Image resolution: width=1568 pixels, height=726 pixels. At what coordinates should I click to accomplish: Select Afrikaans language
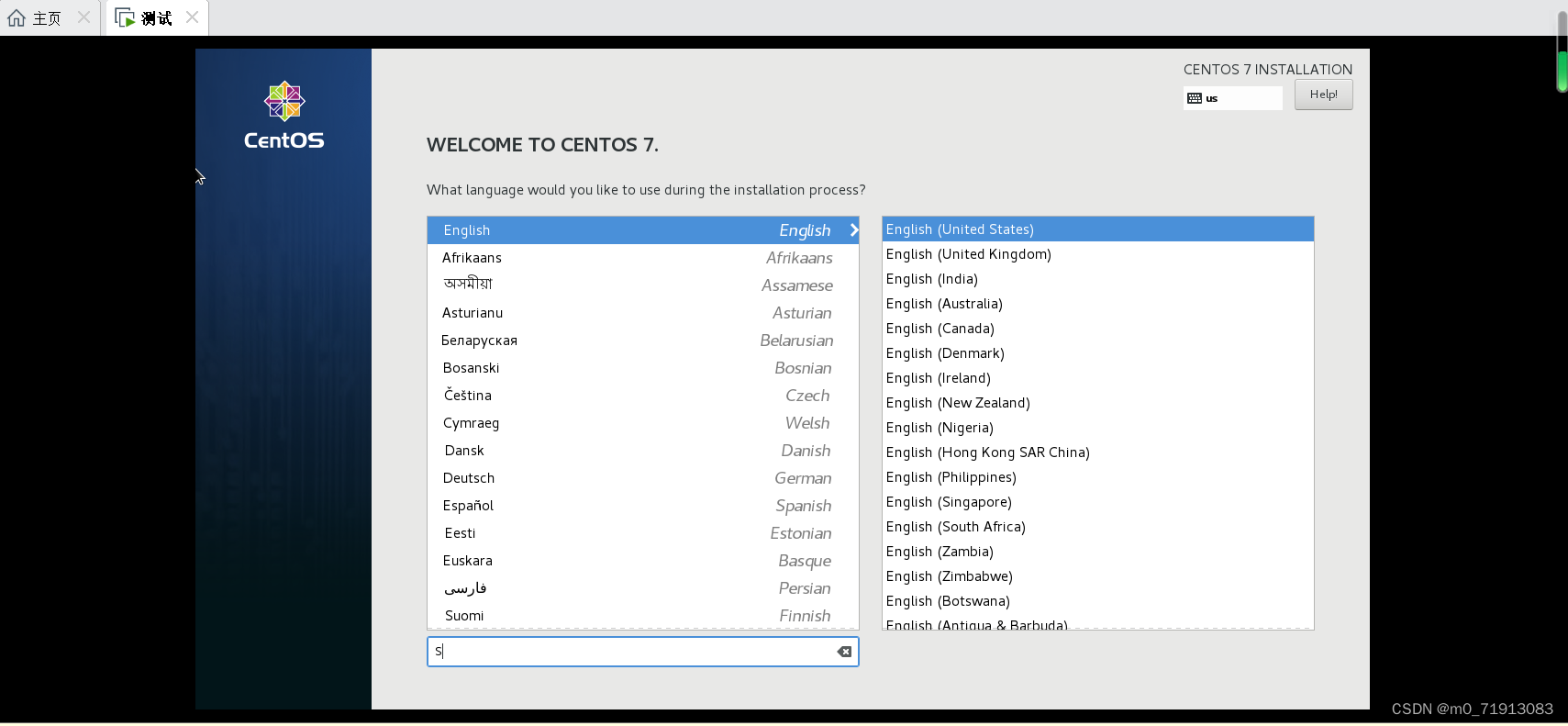pyautogui.click(x=643, y=258)
